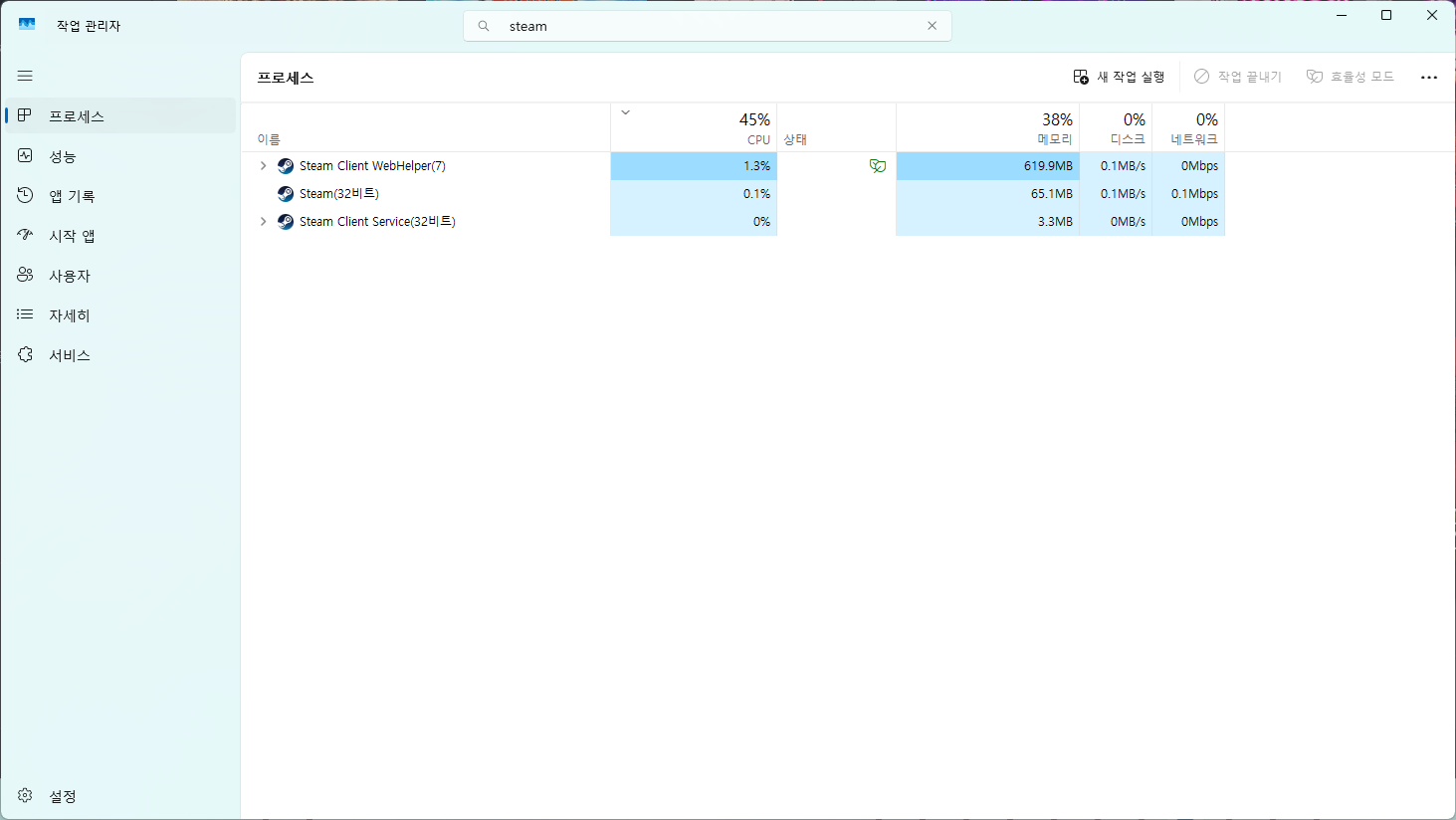This screenshot has height=820, width=1456.
Task: Select 프로세스 in the sidebar
Action: coord(120,115)
